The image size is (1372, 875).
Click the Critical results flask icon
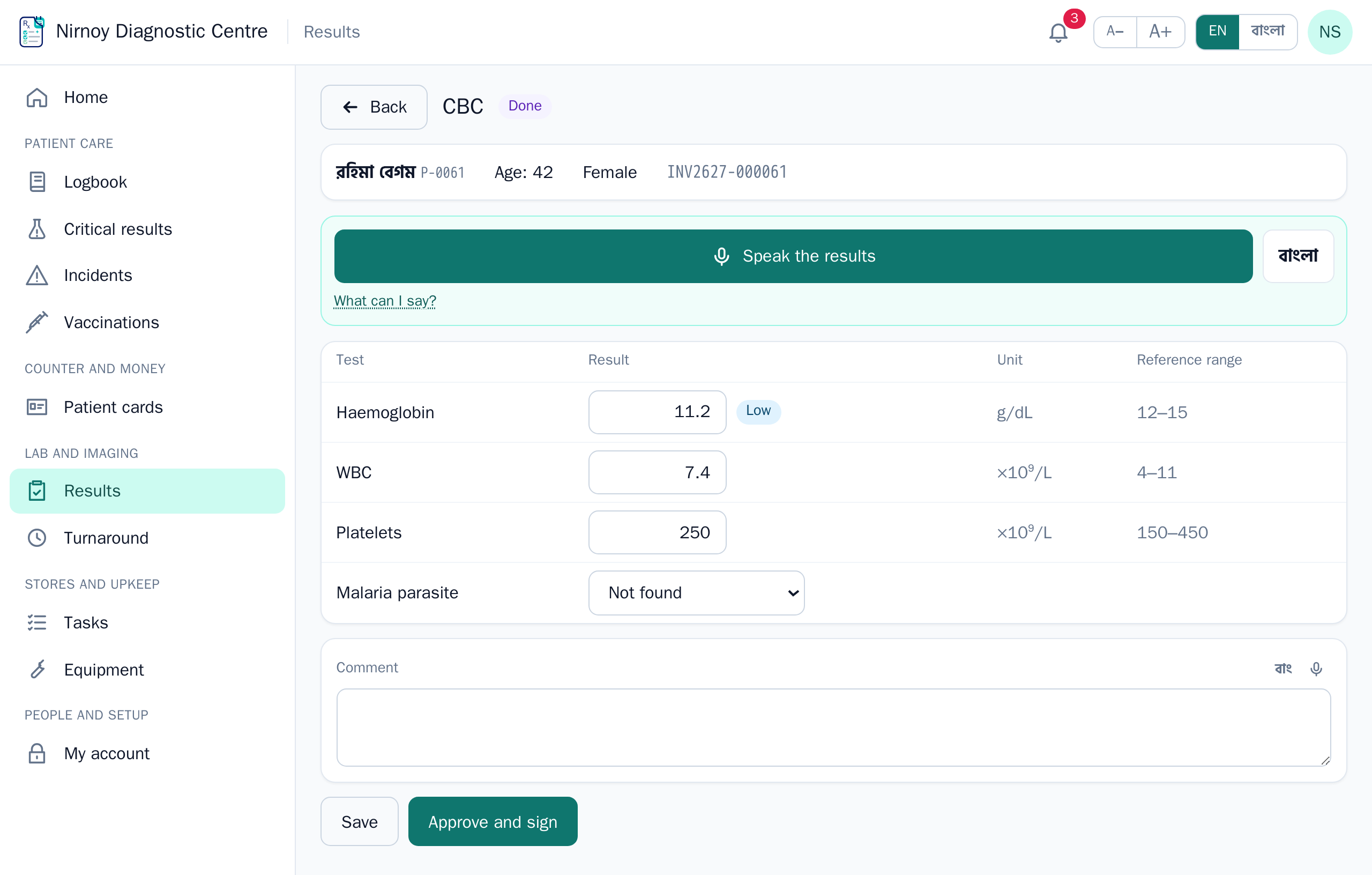coord(37,228)
